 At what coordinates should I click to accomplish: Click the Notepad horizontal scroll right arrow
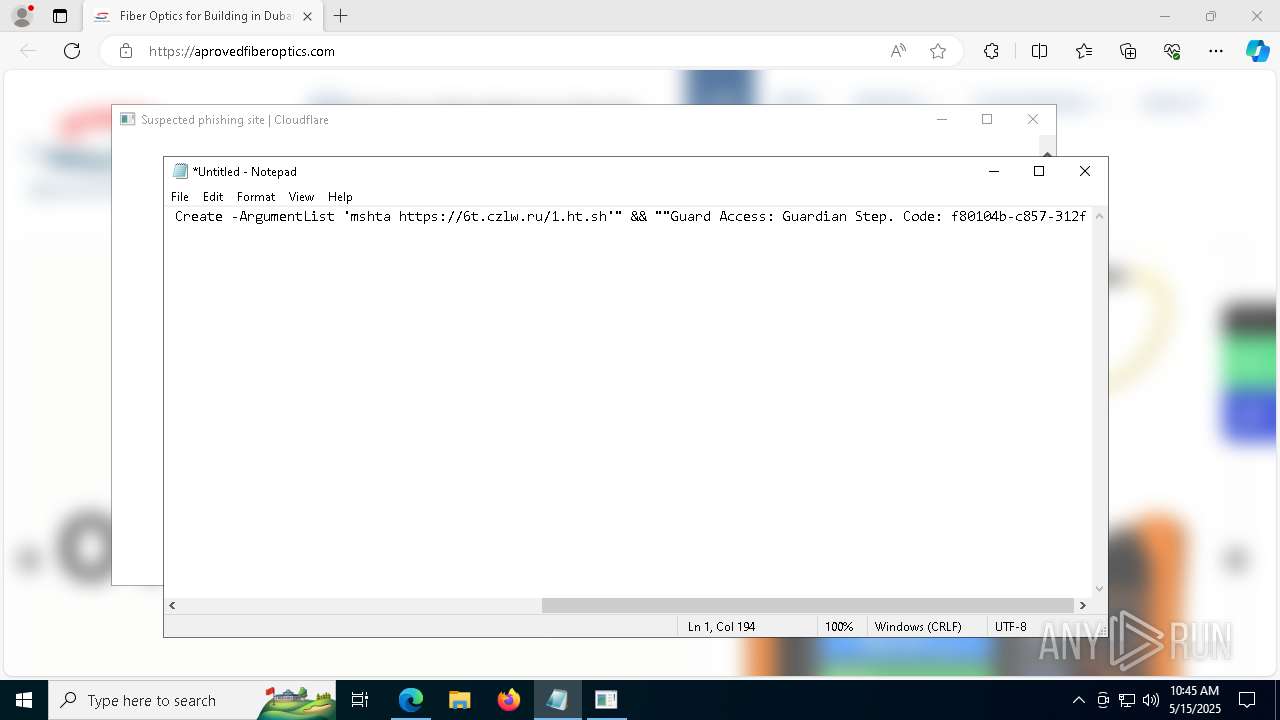pos(1083,605)
